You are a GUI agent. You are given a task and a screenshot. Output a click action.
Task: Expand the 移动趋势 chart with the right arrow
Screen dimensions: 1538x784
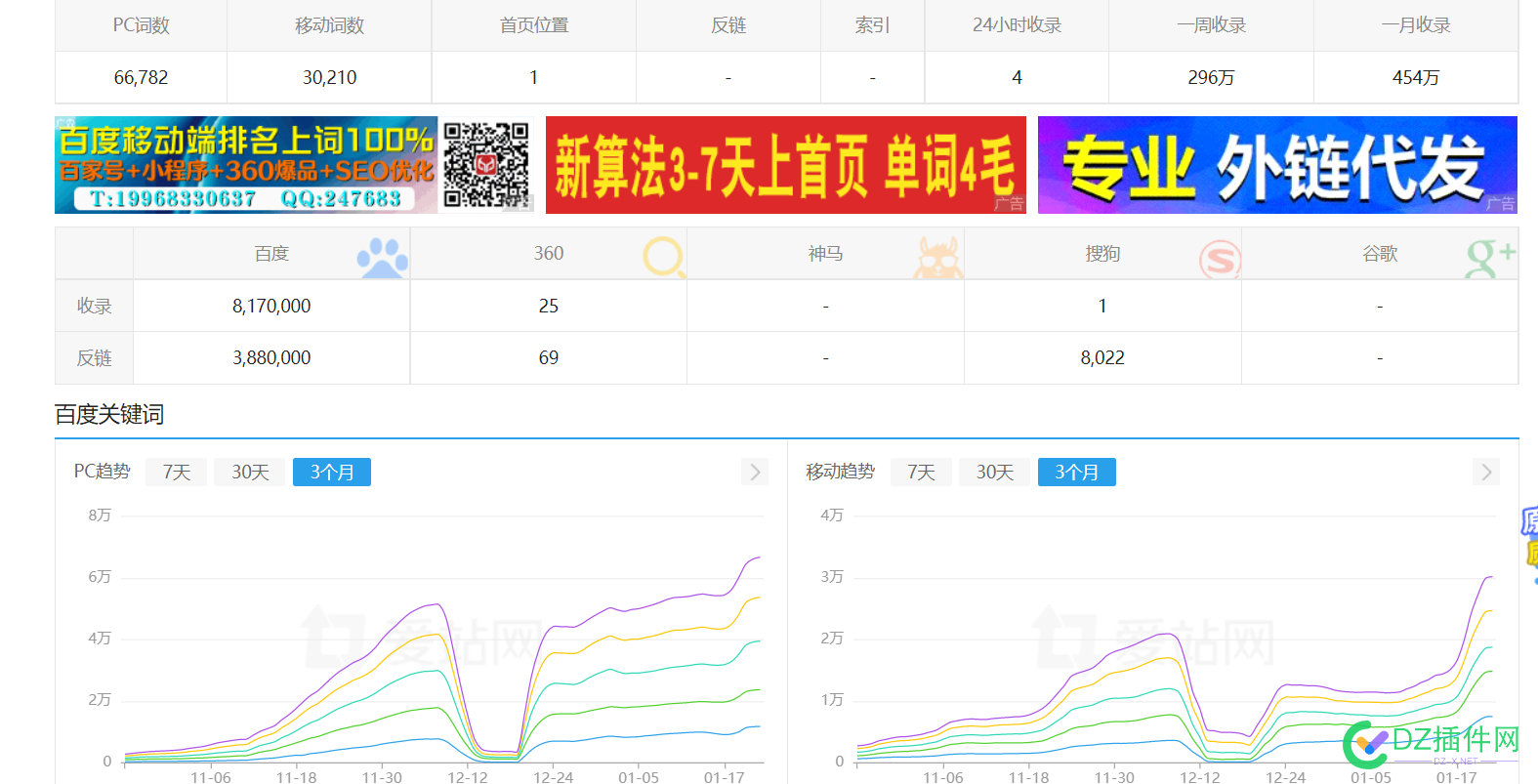(x=1485, y=473)
